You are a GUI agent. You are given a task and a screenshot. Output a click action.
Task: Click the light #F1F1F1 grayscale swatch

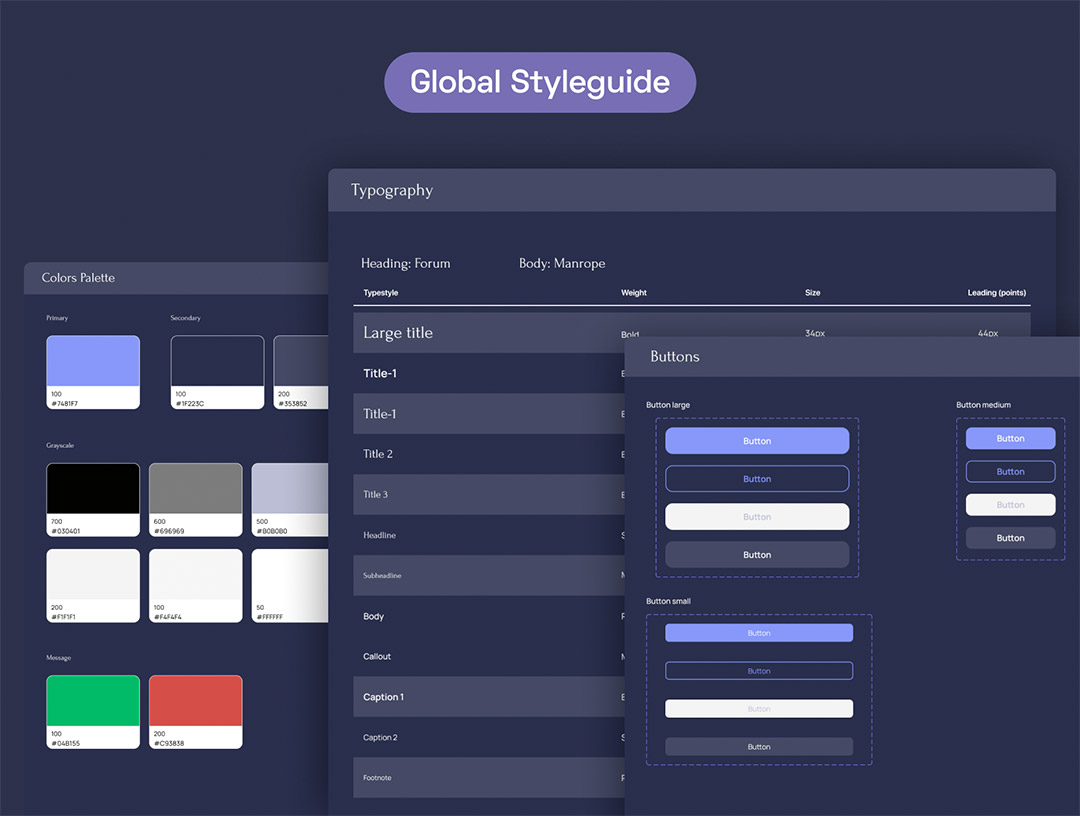pyautogui.click(x=93, y=575)
